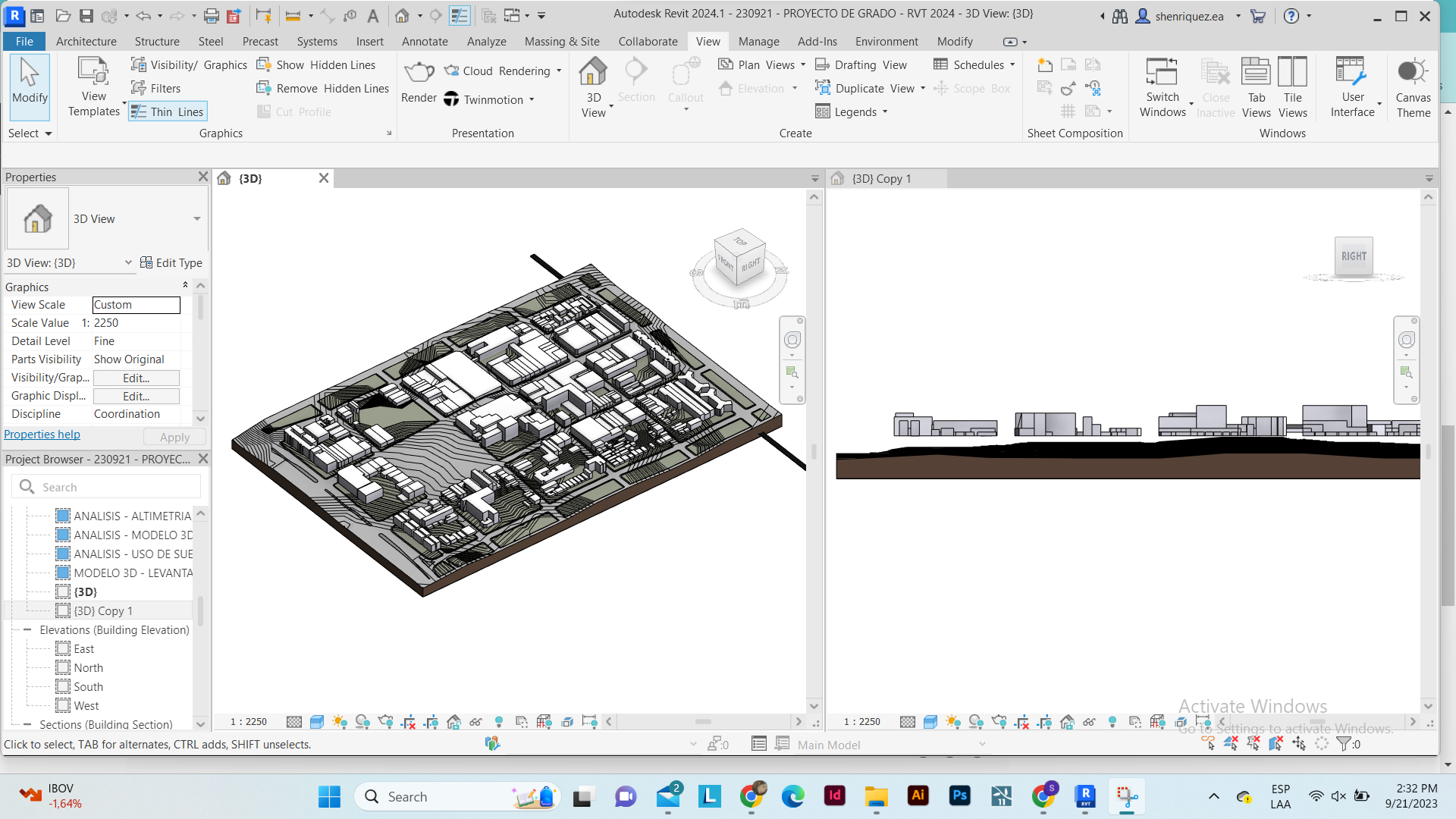Image resolution: width=1456 pixels, height=819 pixels.
Task: Select North elevation in browser
Action: [88, 668]
